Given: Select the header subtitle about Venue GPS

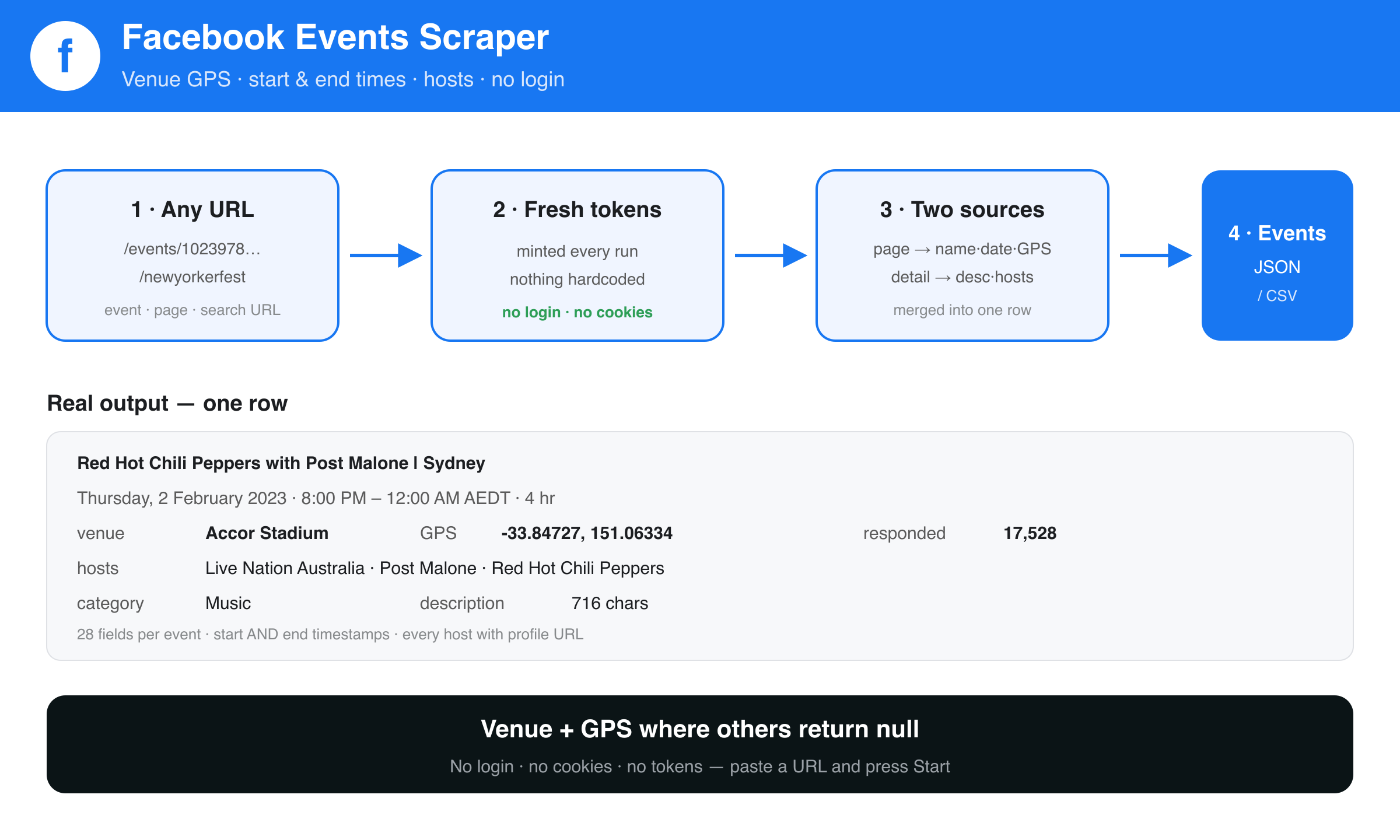Looking at the screenshot, I should tap(343, 79).
